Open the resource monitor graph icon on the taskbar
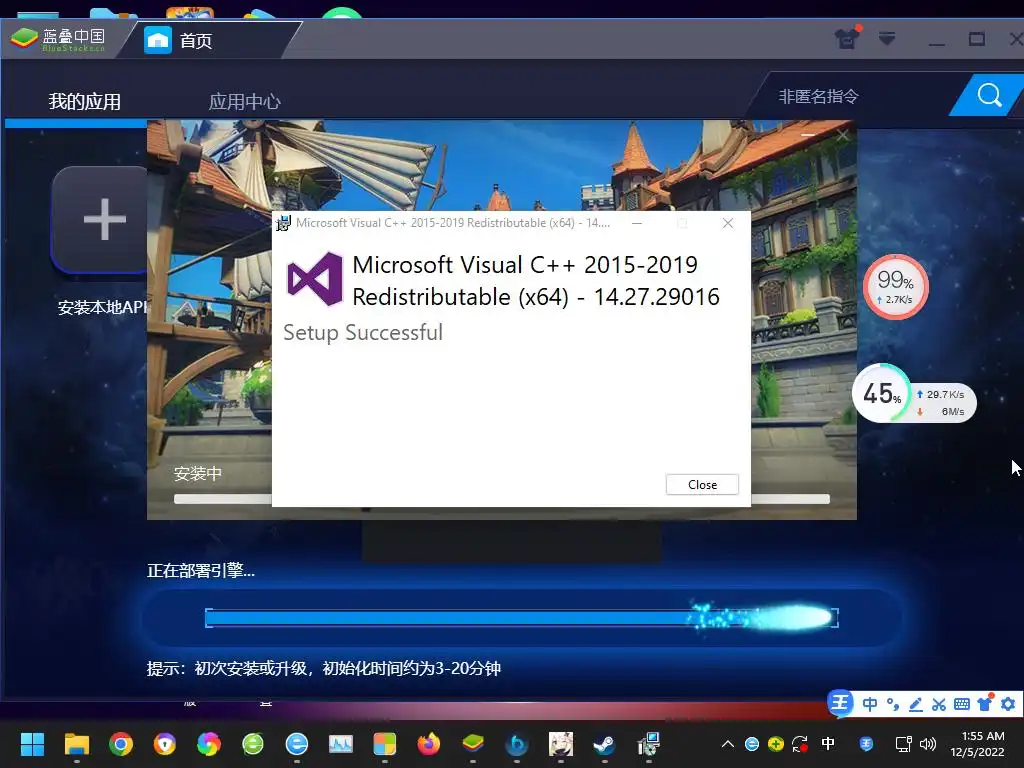Image resolution: width=1024 pixels, height=768 pixels. [341, 744]
